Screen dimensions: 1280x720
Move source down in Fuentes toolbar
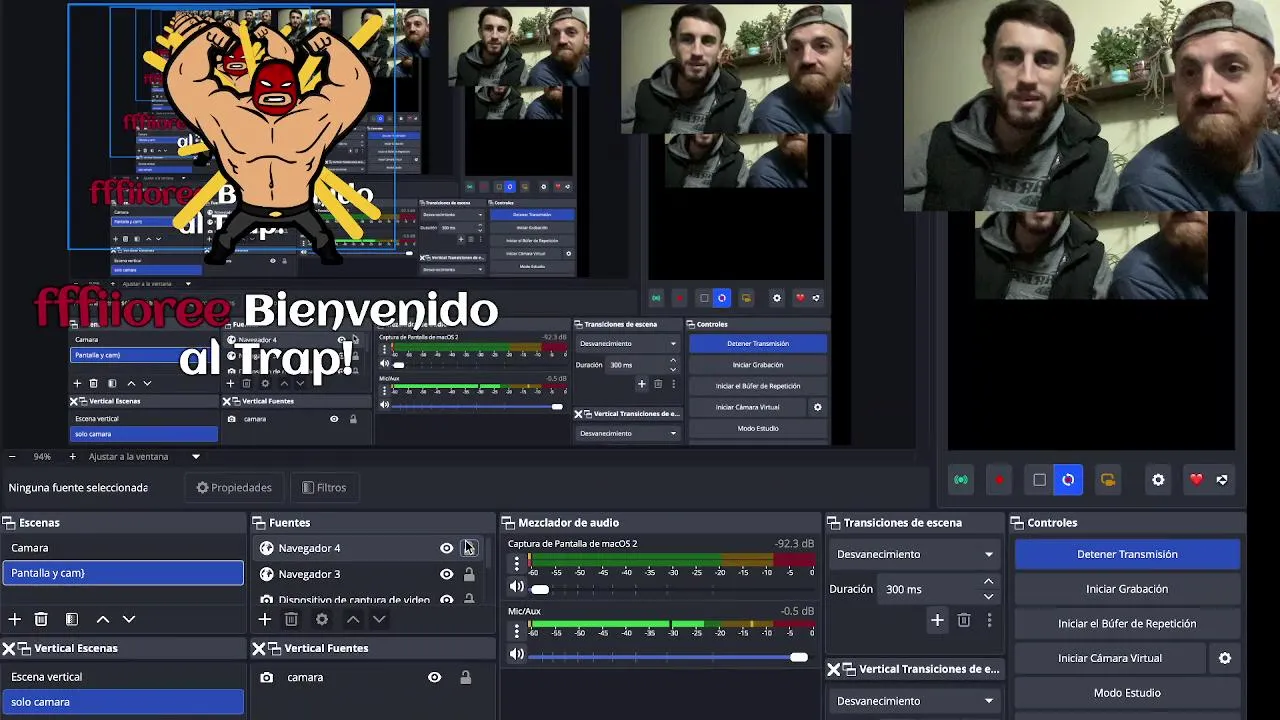379,620
